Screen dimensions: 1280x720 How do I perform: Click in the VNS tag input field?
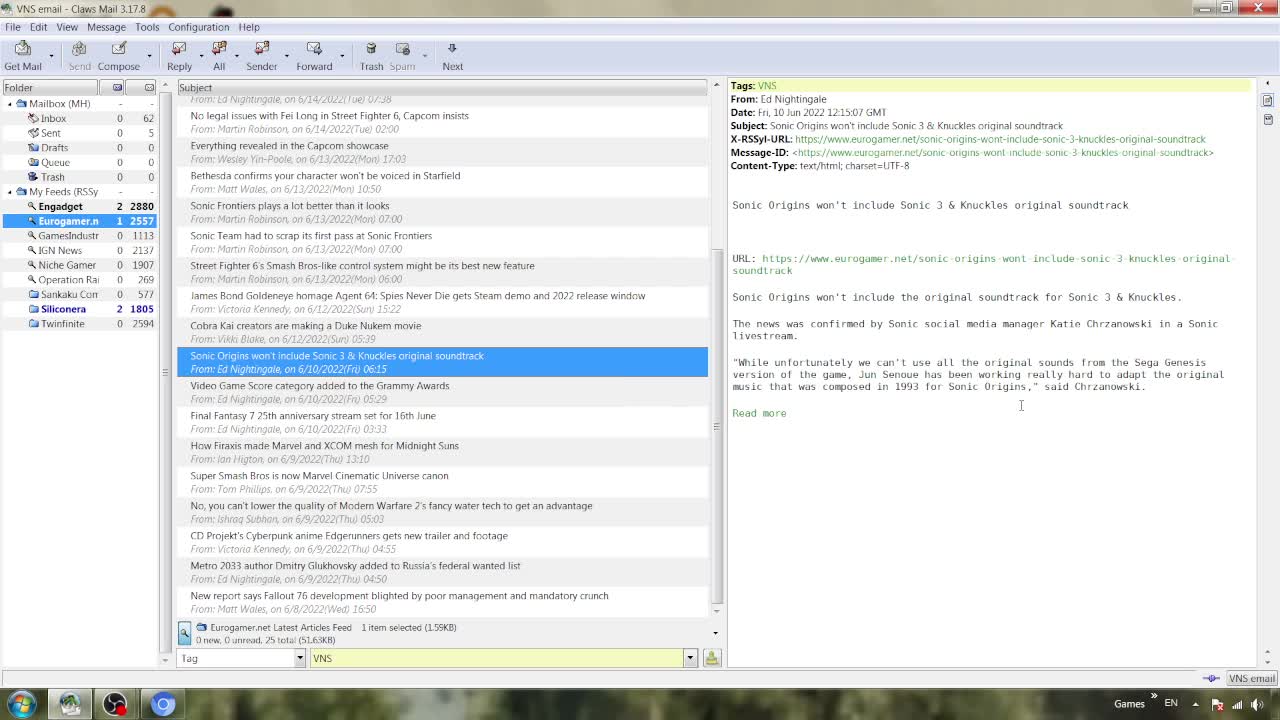tap(496, 658)
